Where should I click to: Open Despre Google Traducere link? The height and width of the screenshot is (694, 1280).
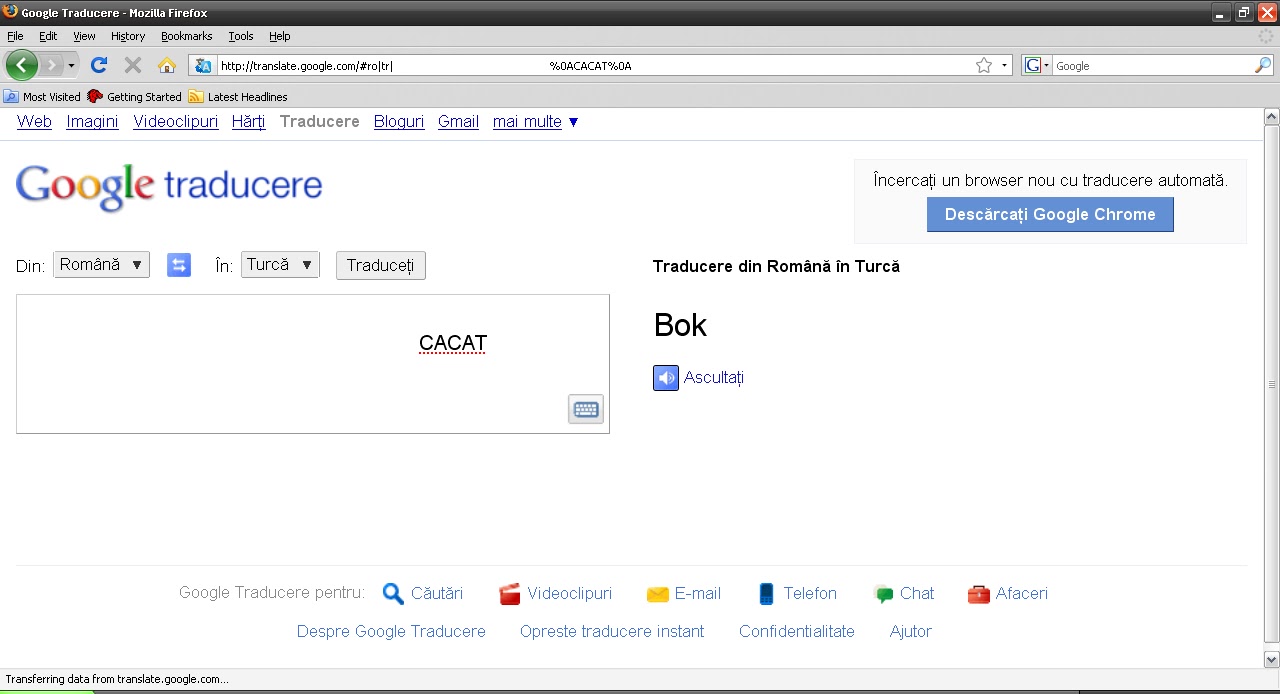(391, 631)
